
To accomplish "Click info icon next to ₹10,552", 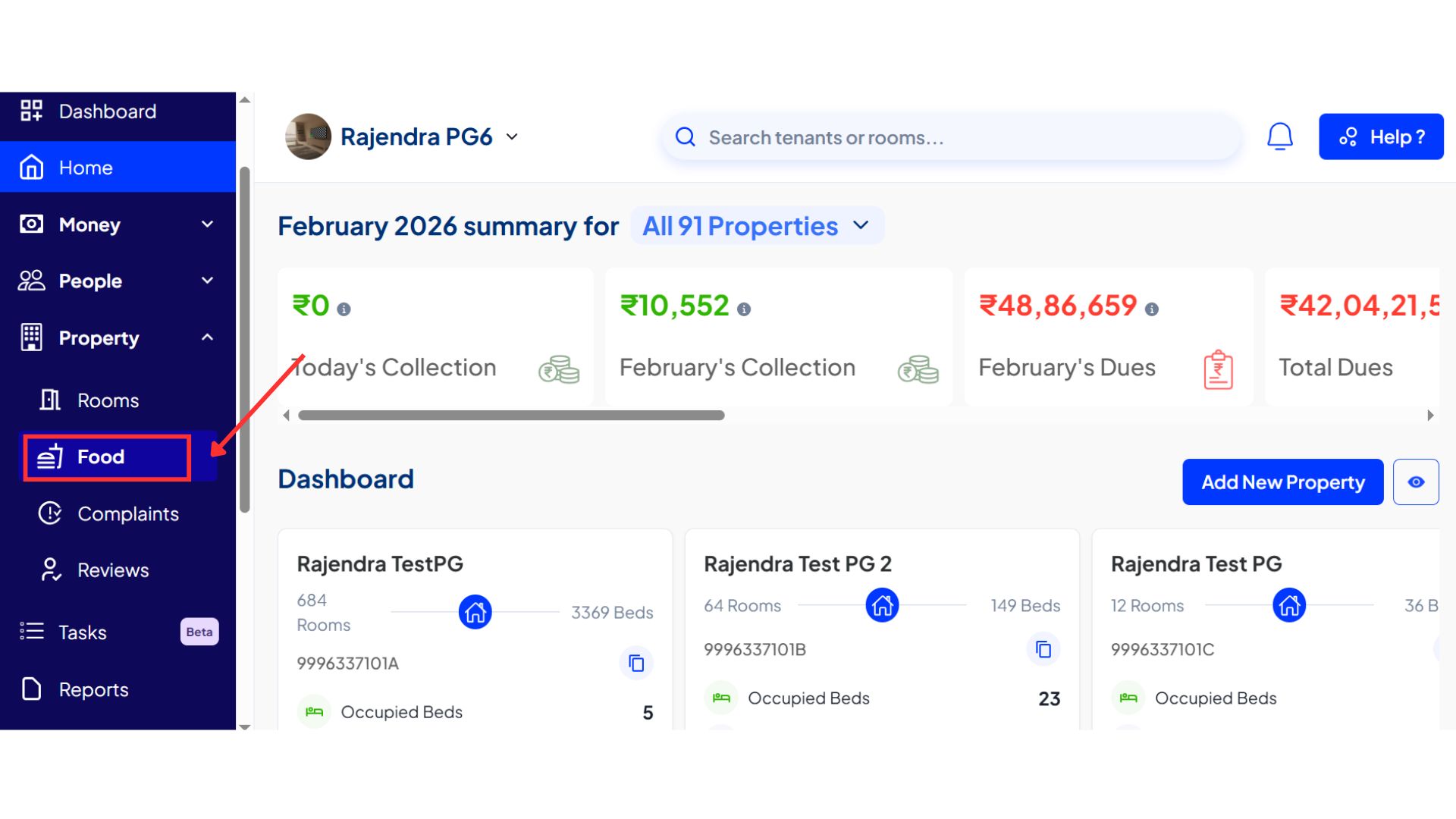I will coord(744,309).
